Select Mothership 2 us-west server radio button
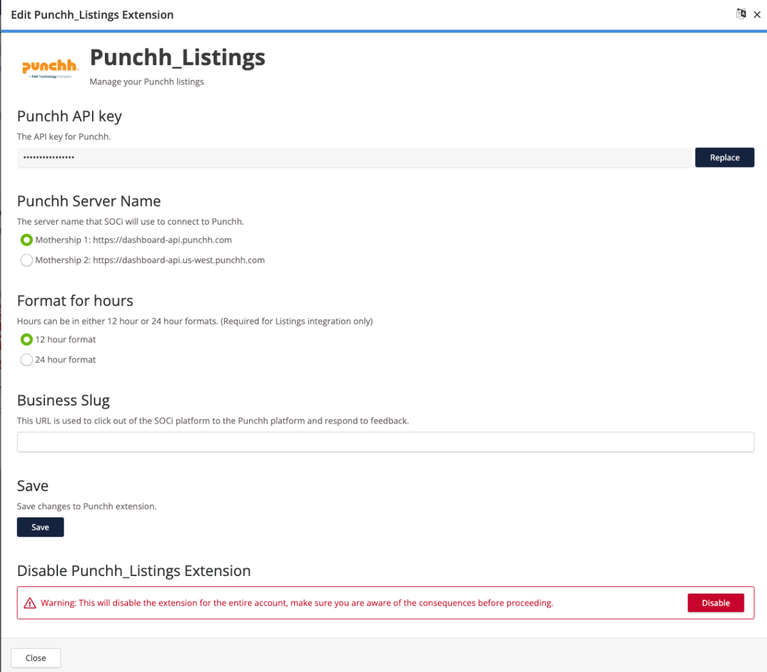This screenshot has width=767, height=672. click(x=26, y=260)
